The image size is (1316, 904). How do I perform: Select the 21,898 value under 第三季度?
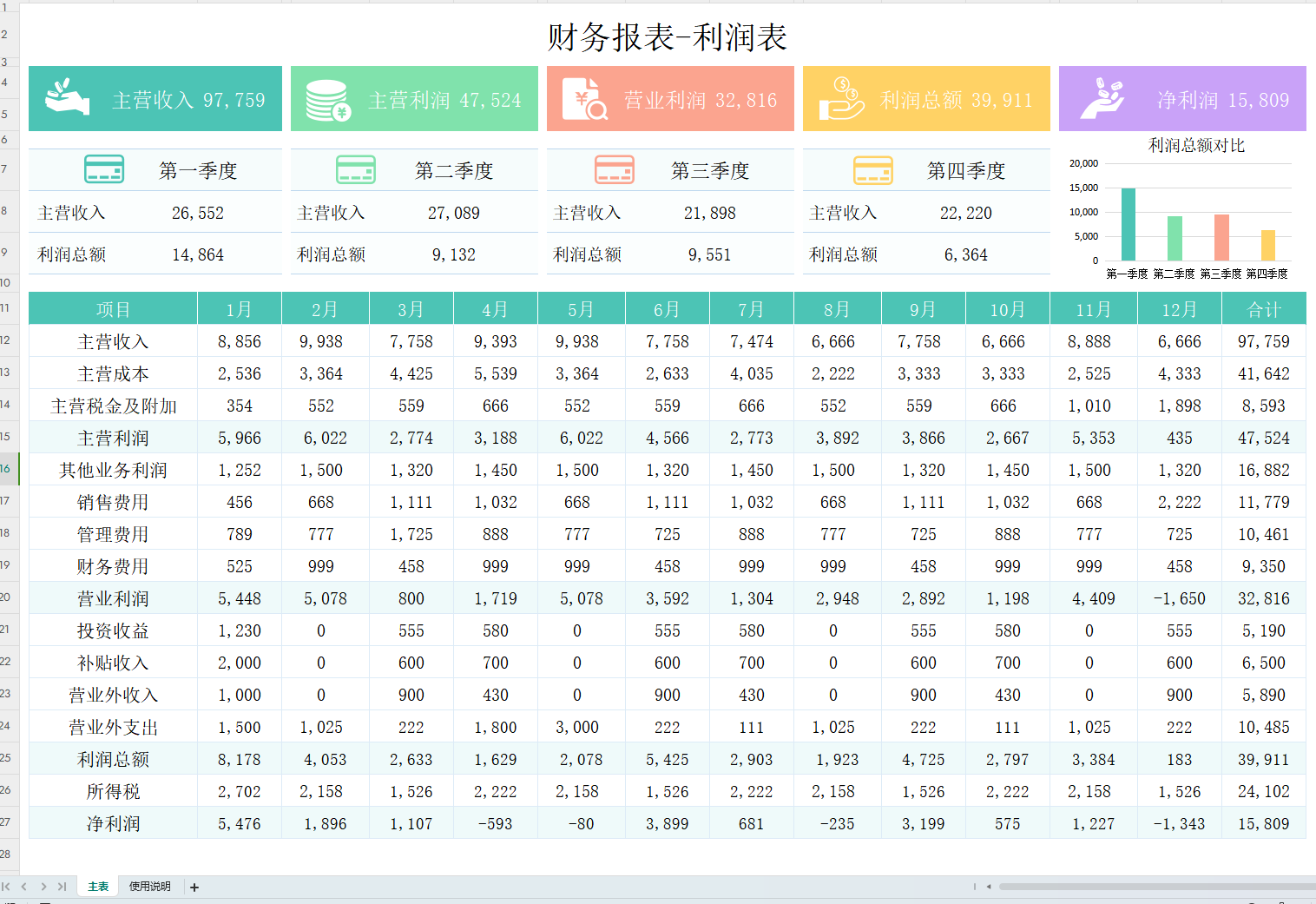click(x=710, y=213)
